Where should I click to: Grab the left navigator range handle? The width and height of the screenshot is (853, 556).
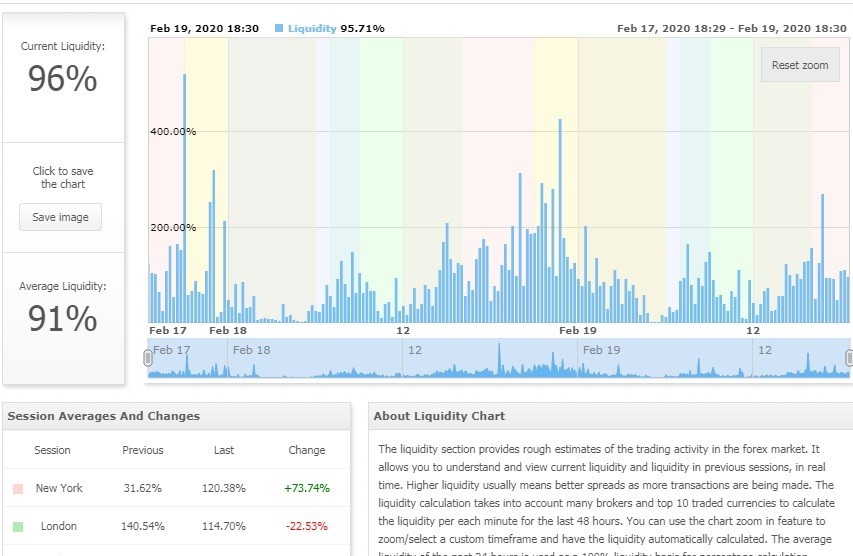pos(148,358)
